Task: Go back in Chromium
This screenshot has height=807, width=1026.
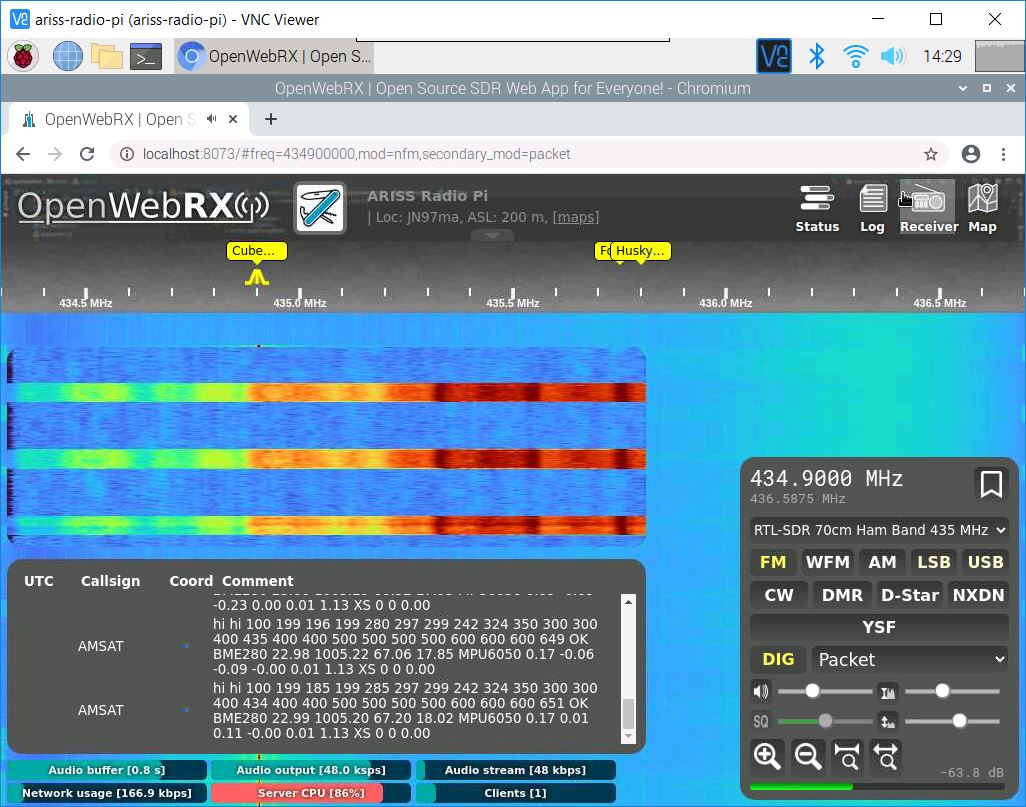Action: (x=23, y=154)
